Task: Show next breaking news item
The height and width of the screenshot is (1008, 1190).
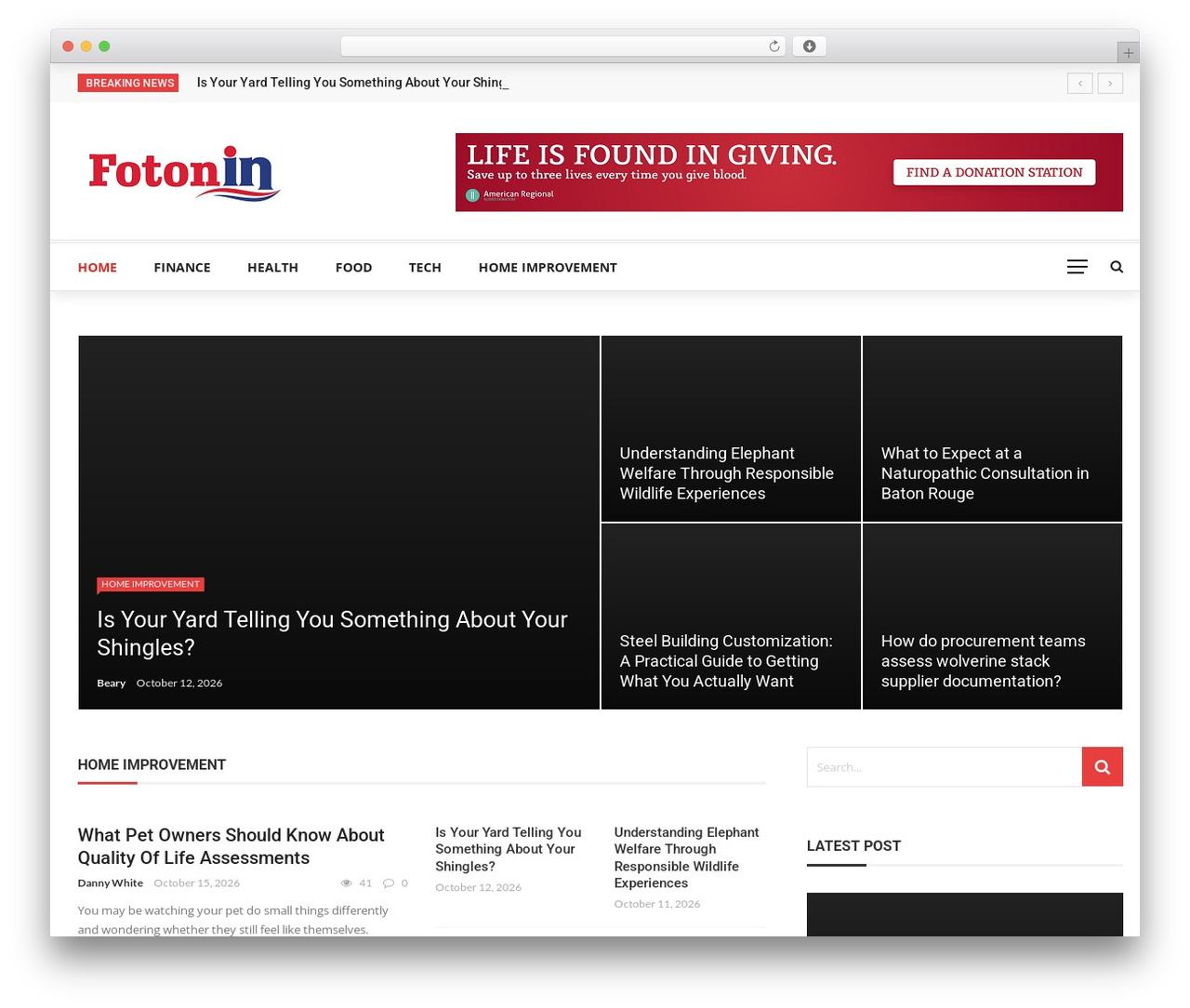Action: (x=1110, y=83)
